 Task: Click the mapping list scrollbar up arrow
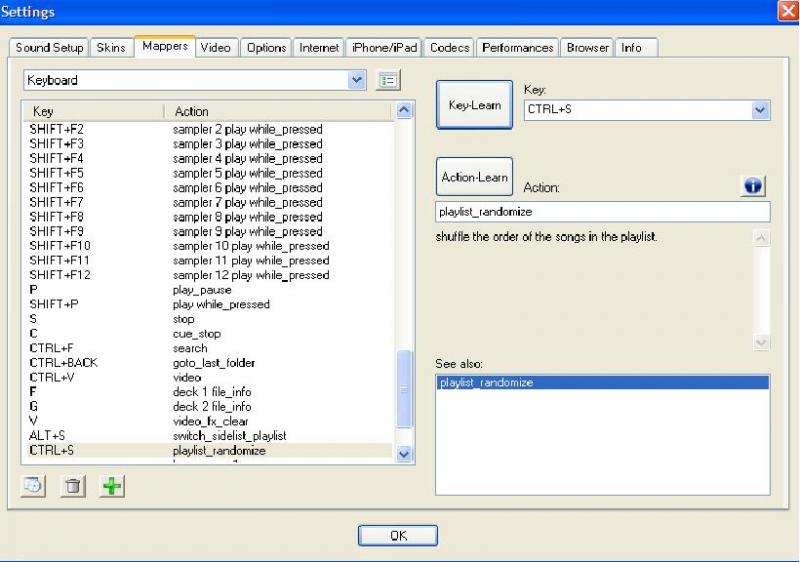[404, 111]
